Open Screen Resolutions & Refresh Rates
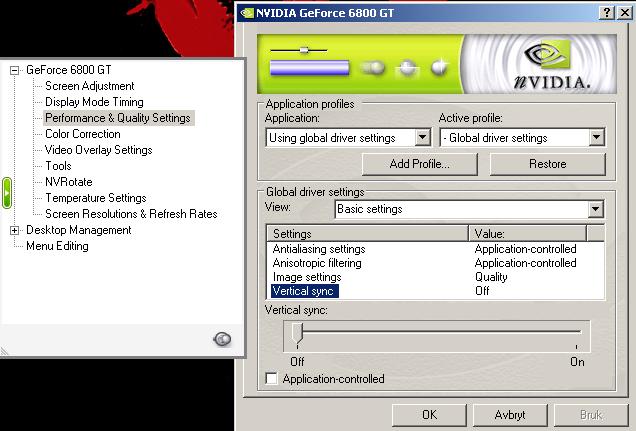Screen dimensions: 636x431 tap(131, 214)
